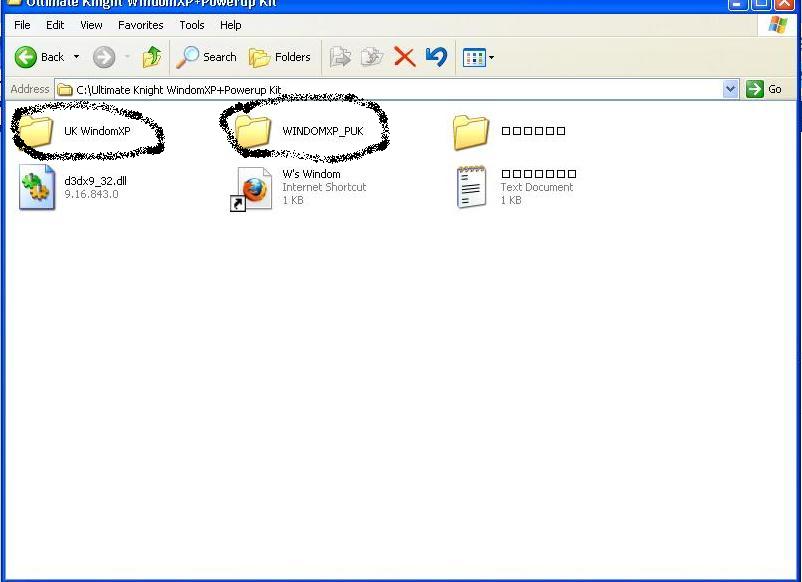The height and width of the screenshot is (582, 802).
Task: Click the 'WINDOMXP_PUK' folder name
Action: click(x=323, y=131)
